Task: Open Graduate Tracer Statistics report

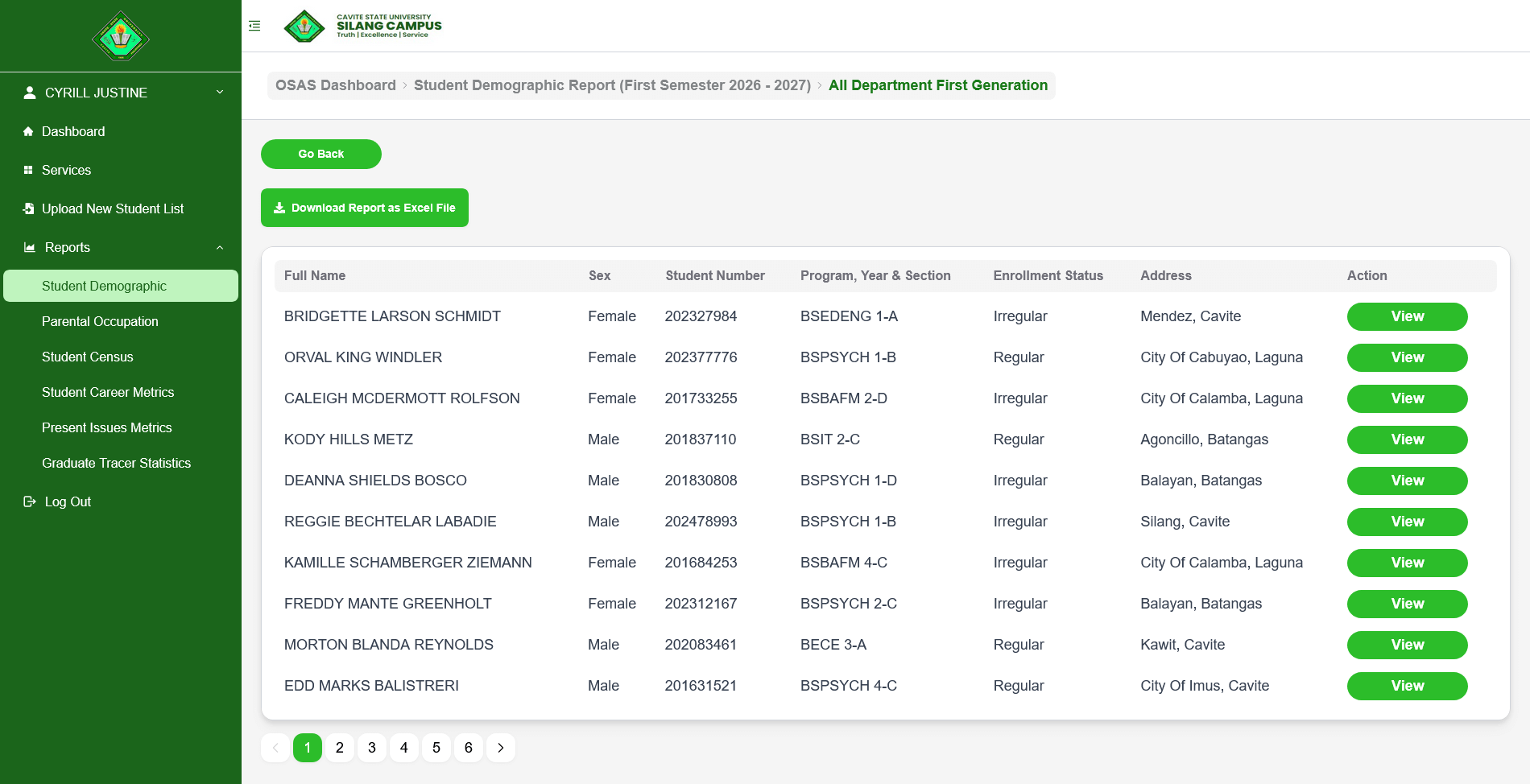Action: pyautogui.click(x=116, y=463)
